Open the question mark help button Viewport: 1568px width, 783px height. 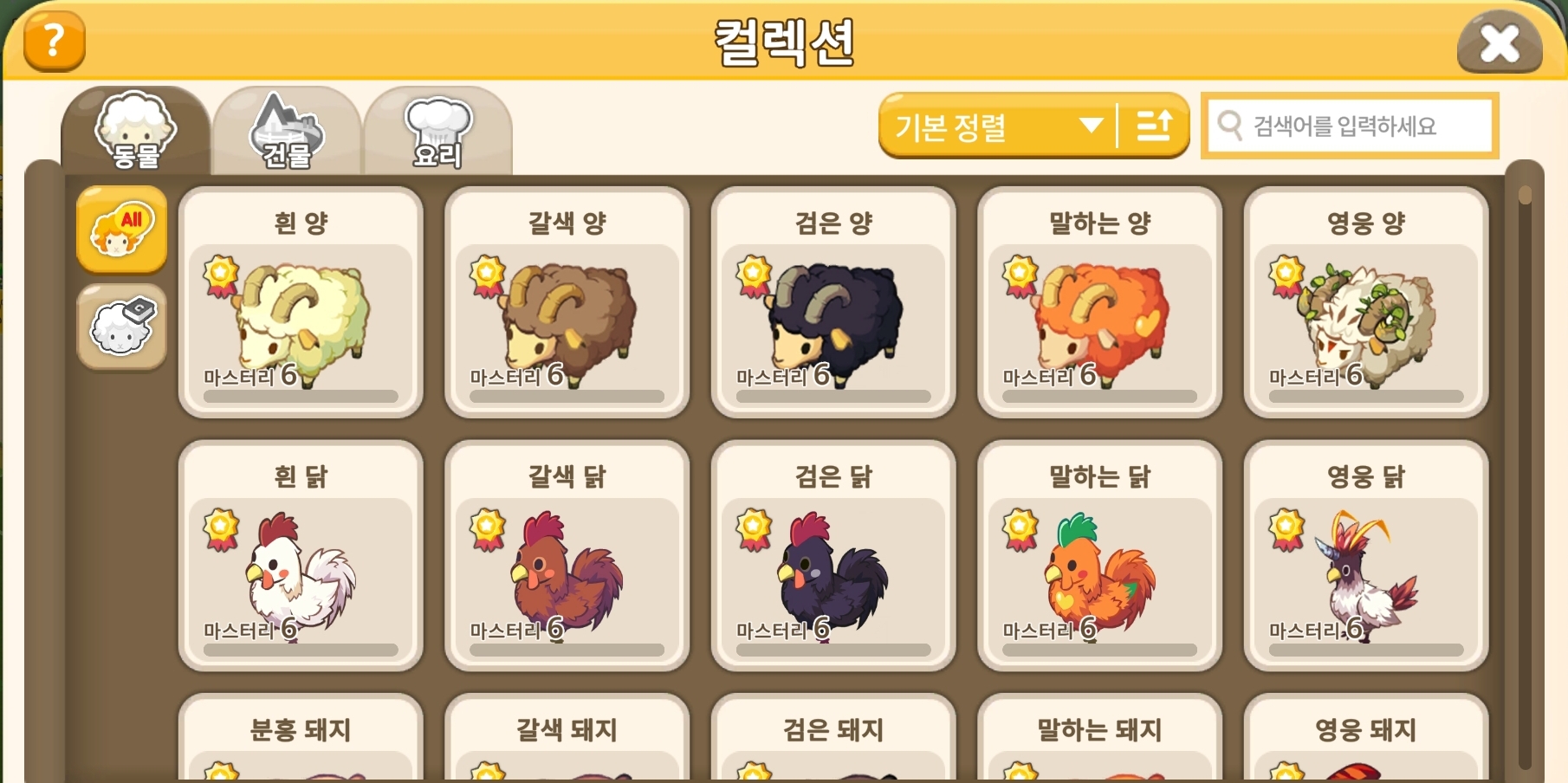coord(54,41)
